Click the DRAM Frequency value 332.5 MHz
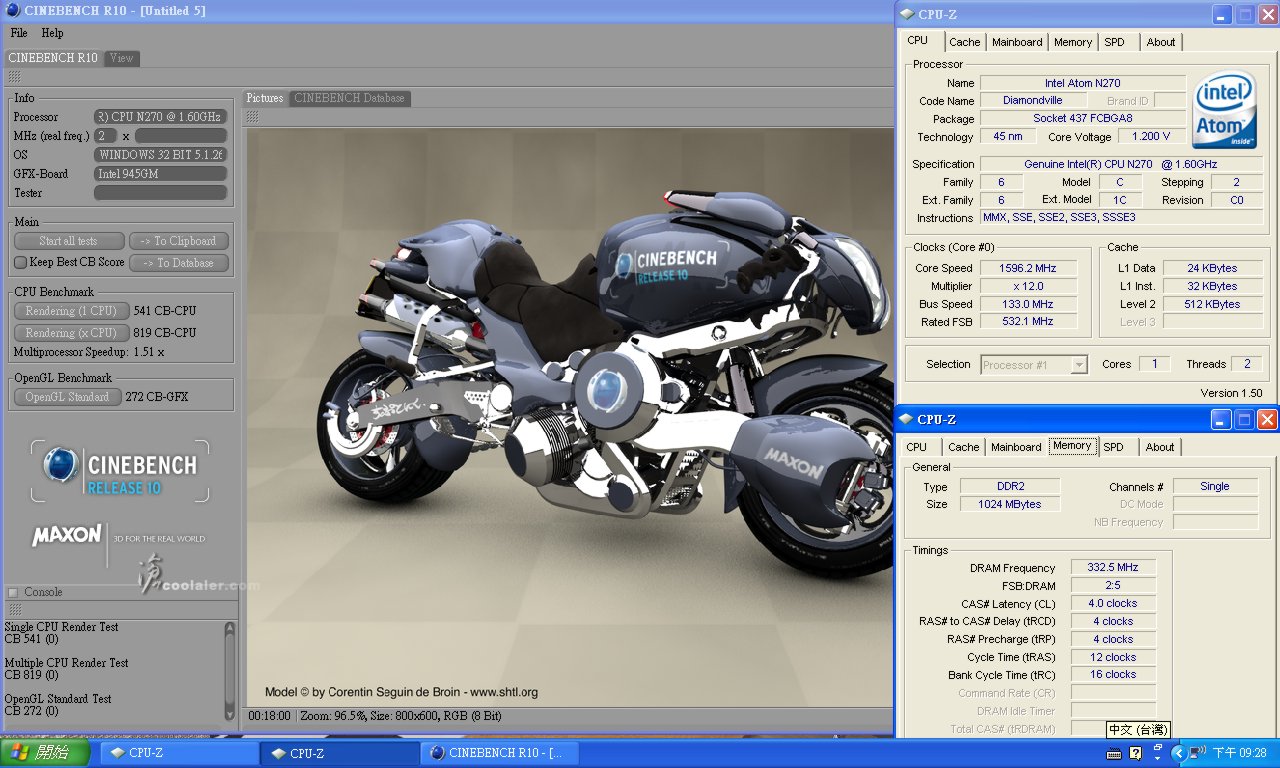This screenshot has height=768, width=1280. point(1113,568)
